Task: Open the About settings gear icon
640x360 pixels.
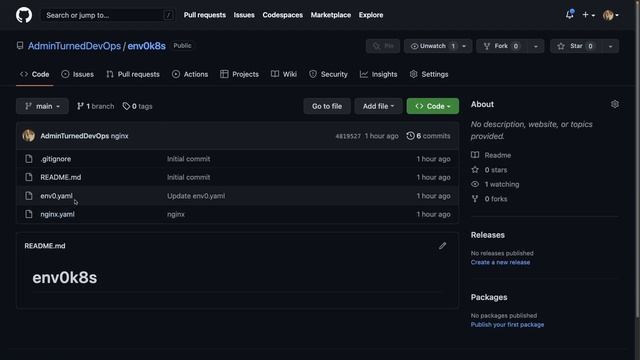Action: coord(615,104)
